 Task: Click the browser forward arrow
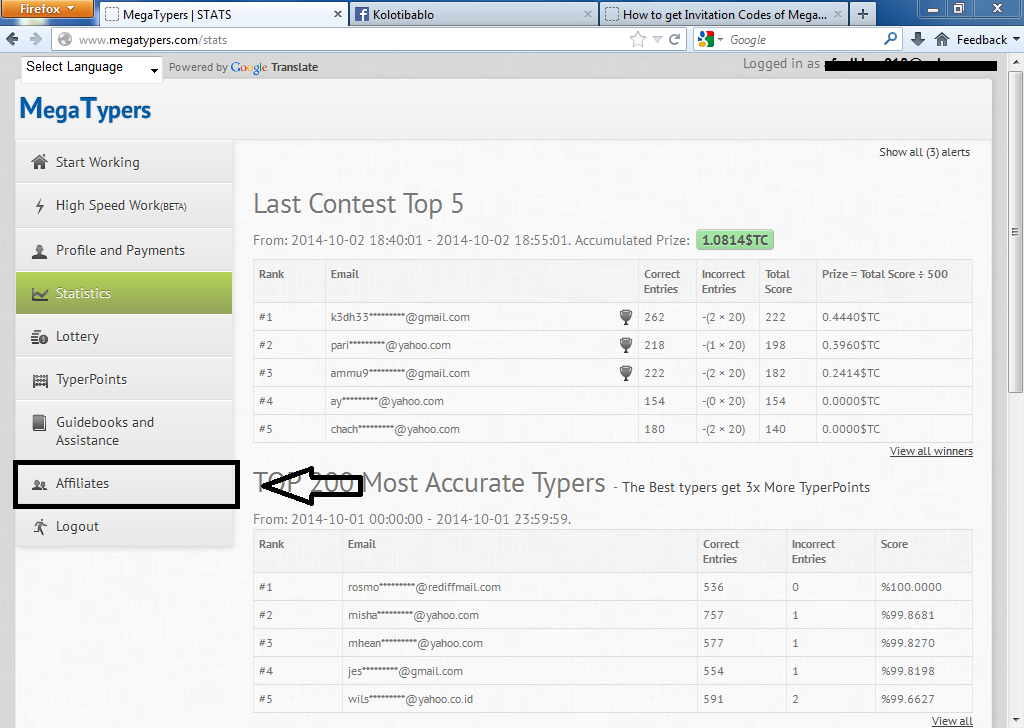point(35,40)
